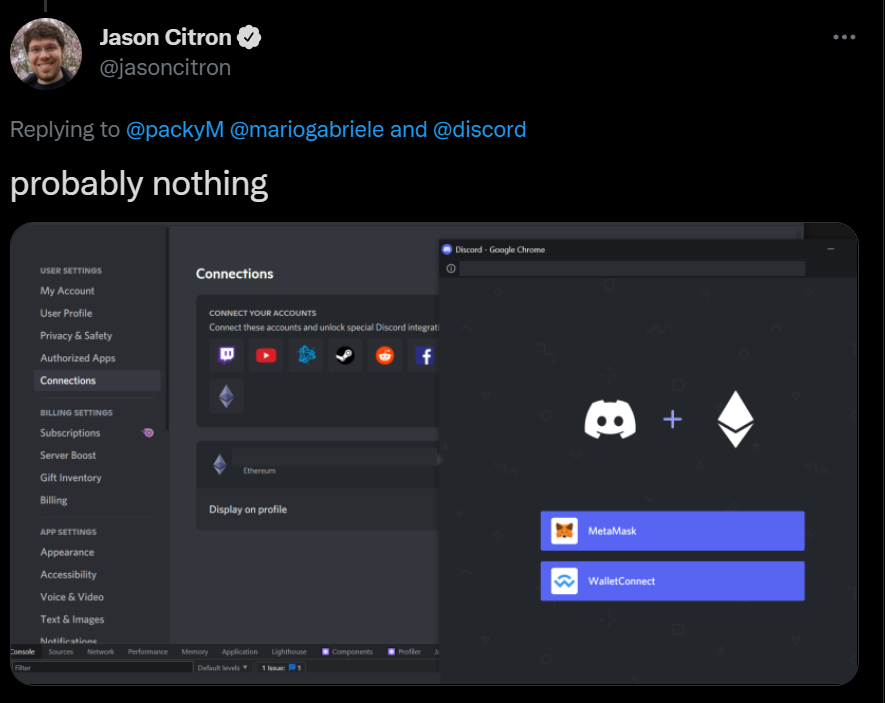The height and width of the screenshot is (703, 885).
Task: Click the large Discord logo in popup
Action: click(x=610, y=419)
